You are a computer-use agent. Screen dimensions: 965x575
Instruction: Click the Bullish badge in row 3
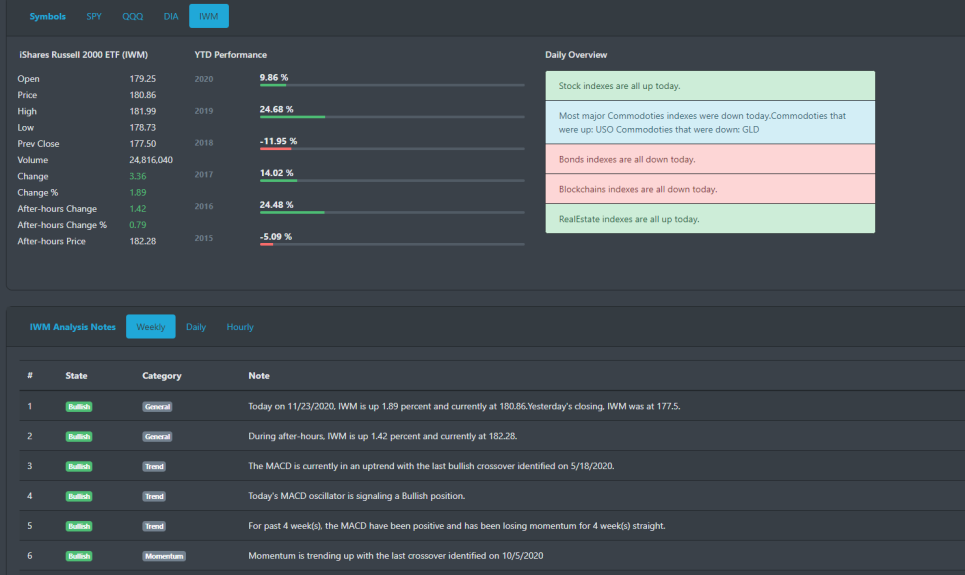coord(79,467)
